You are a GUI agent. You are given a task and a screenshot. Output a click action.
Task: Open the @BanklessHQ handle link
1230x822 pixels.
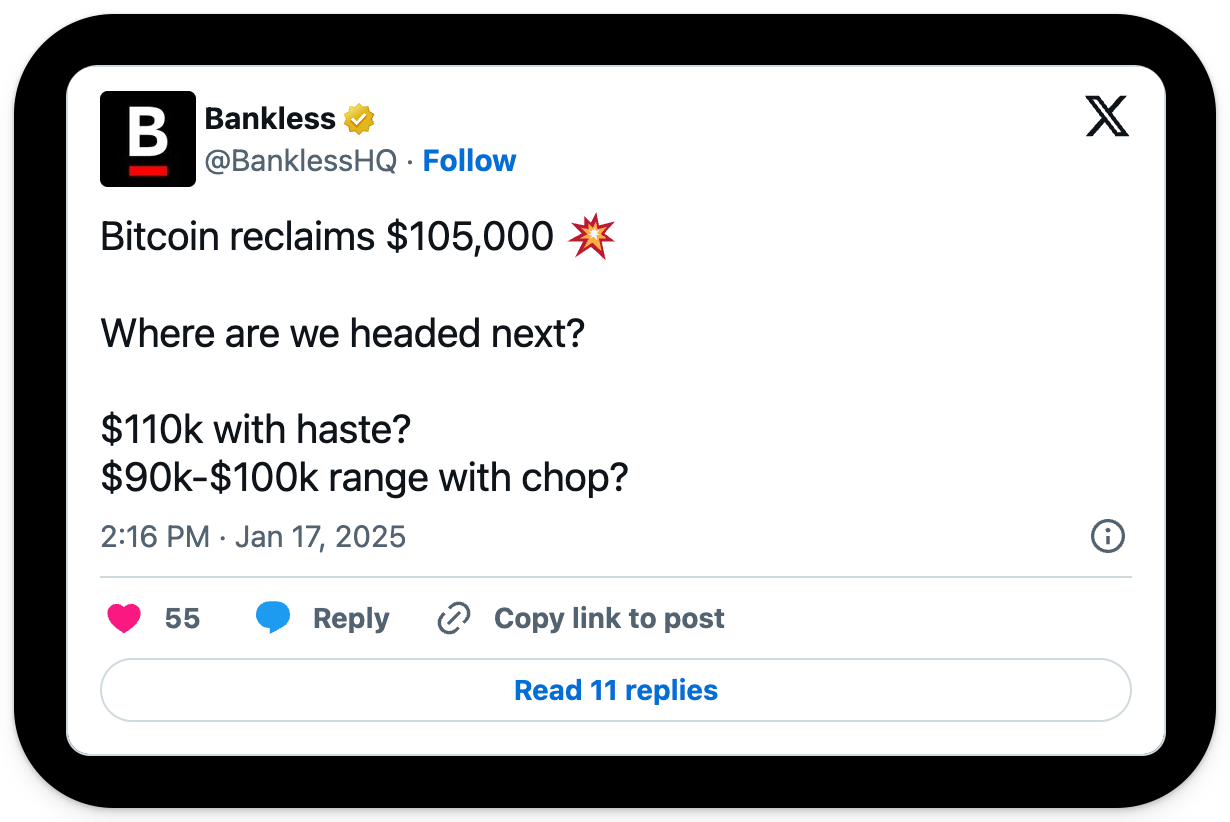click(300, 161)
